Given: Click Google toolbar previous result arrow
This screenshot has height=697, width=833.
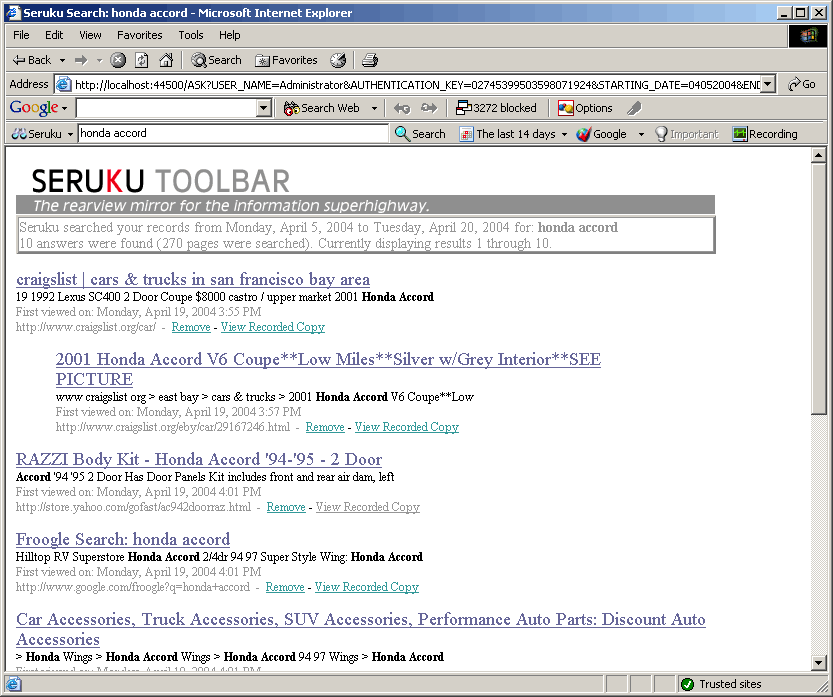Looking at the screenshot, I should 402,108.
